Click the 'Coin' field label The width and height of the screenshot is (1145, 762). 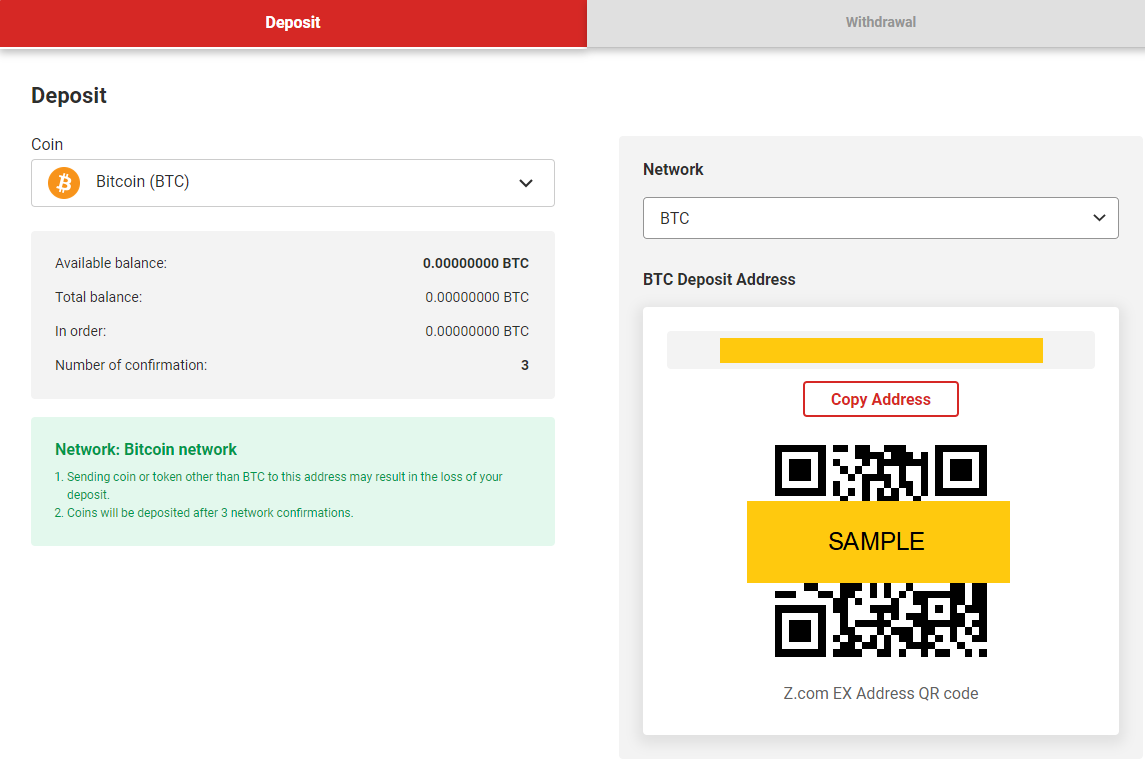[x=47, y=145]
